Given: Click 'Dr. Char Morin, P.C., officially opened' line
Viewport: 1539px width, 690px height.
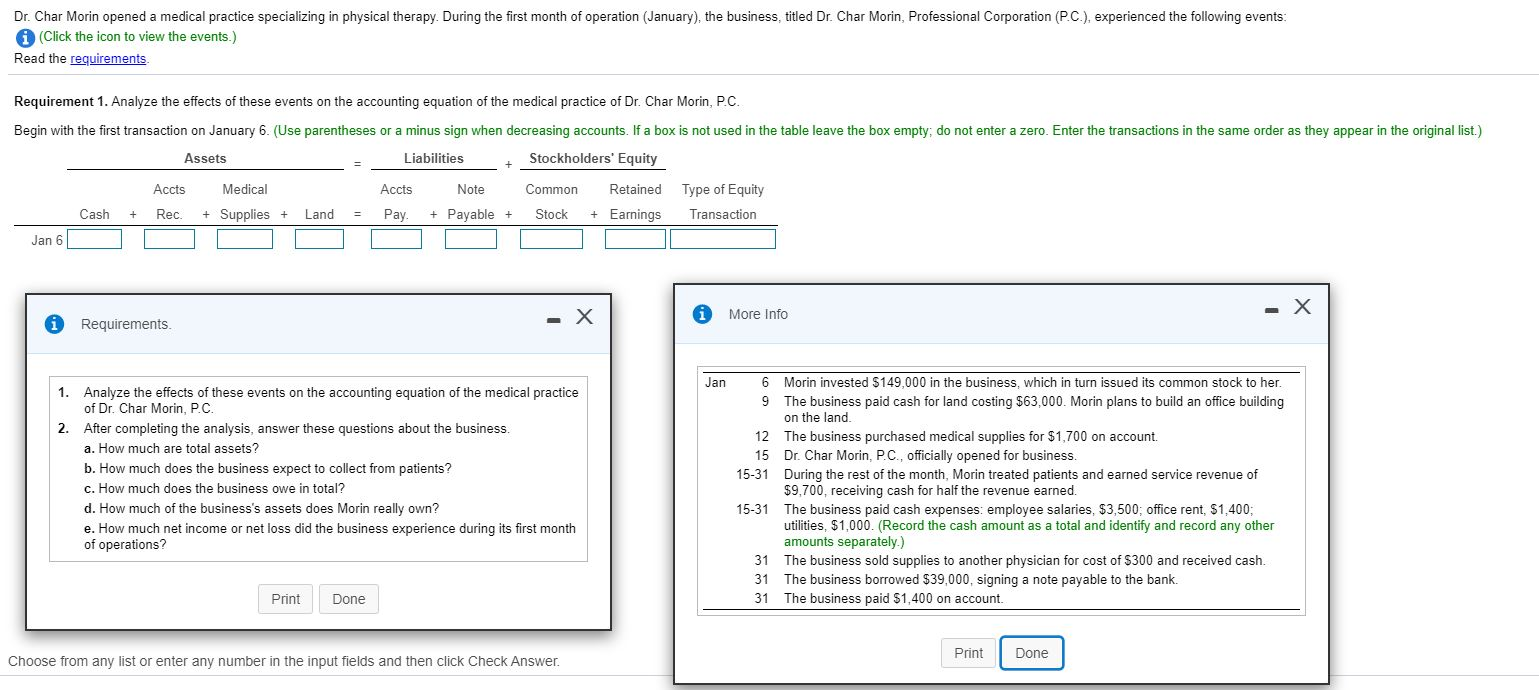Looking at the screenshot, I should (x=930, y=455).
